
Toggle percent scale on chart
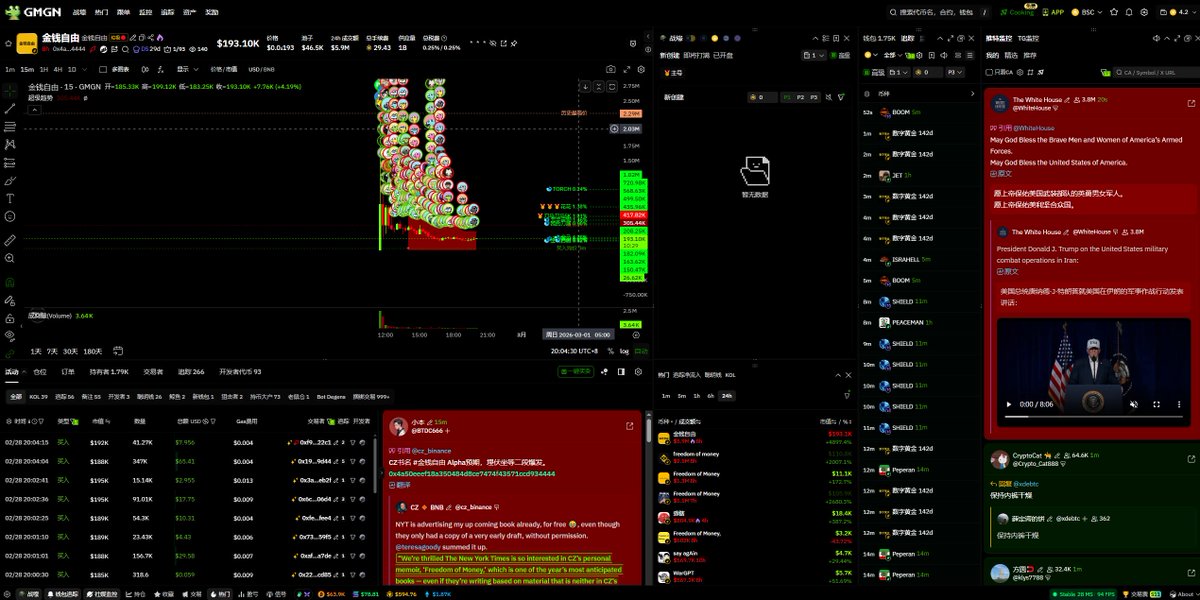click(609, 351)
